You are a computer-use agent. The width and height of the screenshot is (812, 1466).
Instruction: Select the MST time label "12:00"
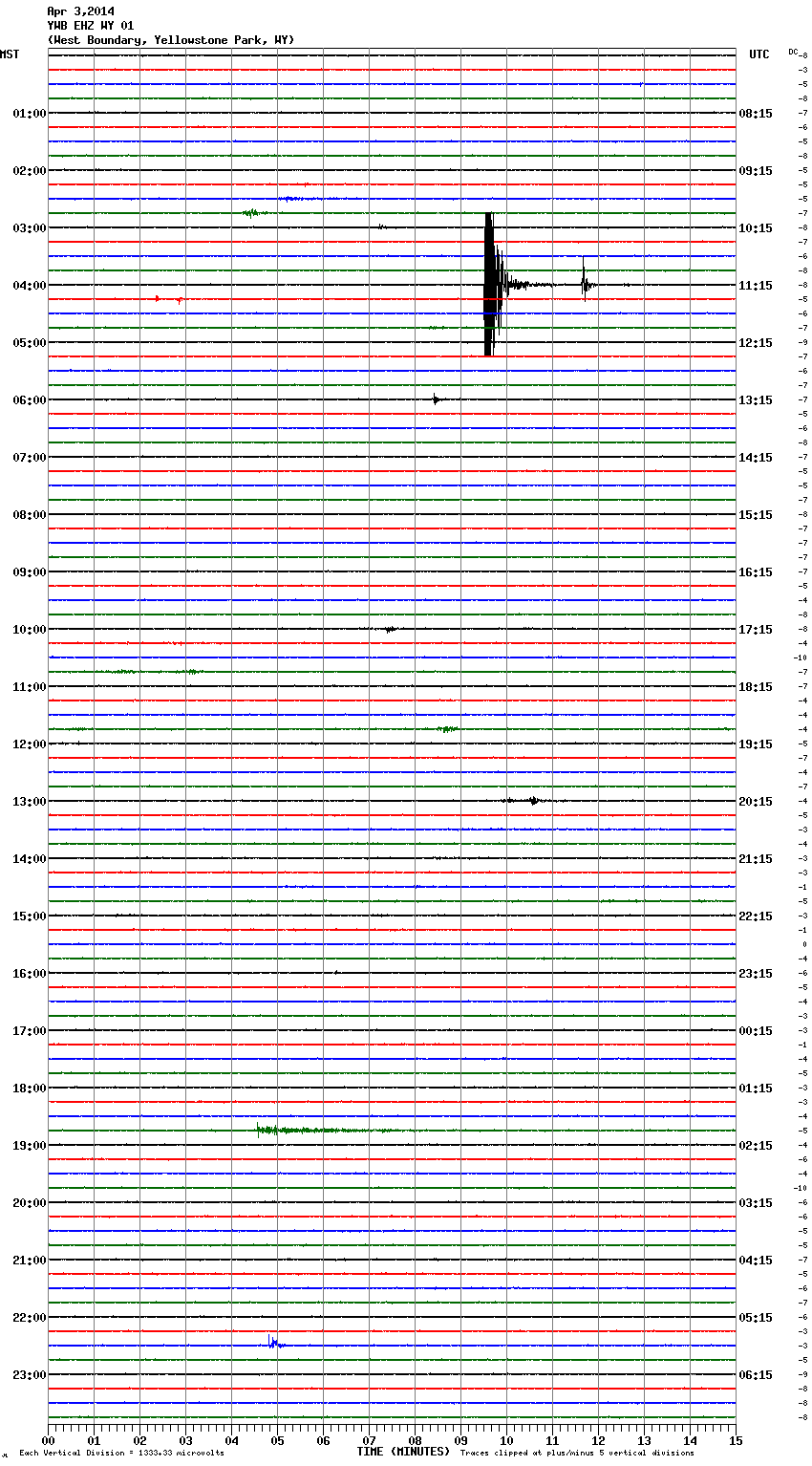(x=29, y=744)
